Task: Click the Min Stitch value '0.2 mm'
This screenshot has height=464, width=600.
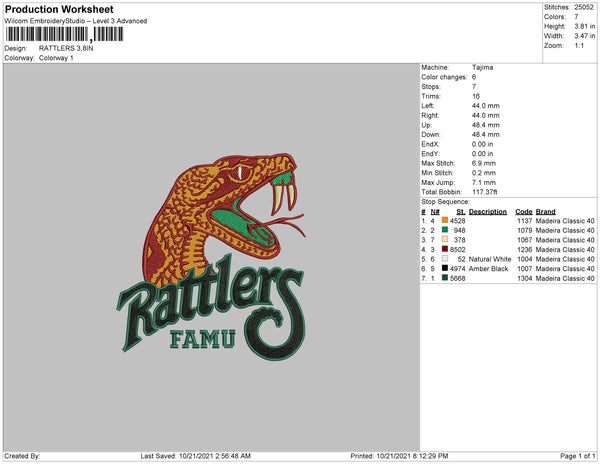Action: (x=484, y=173)
